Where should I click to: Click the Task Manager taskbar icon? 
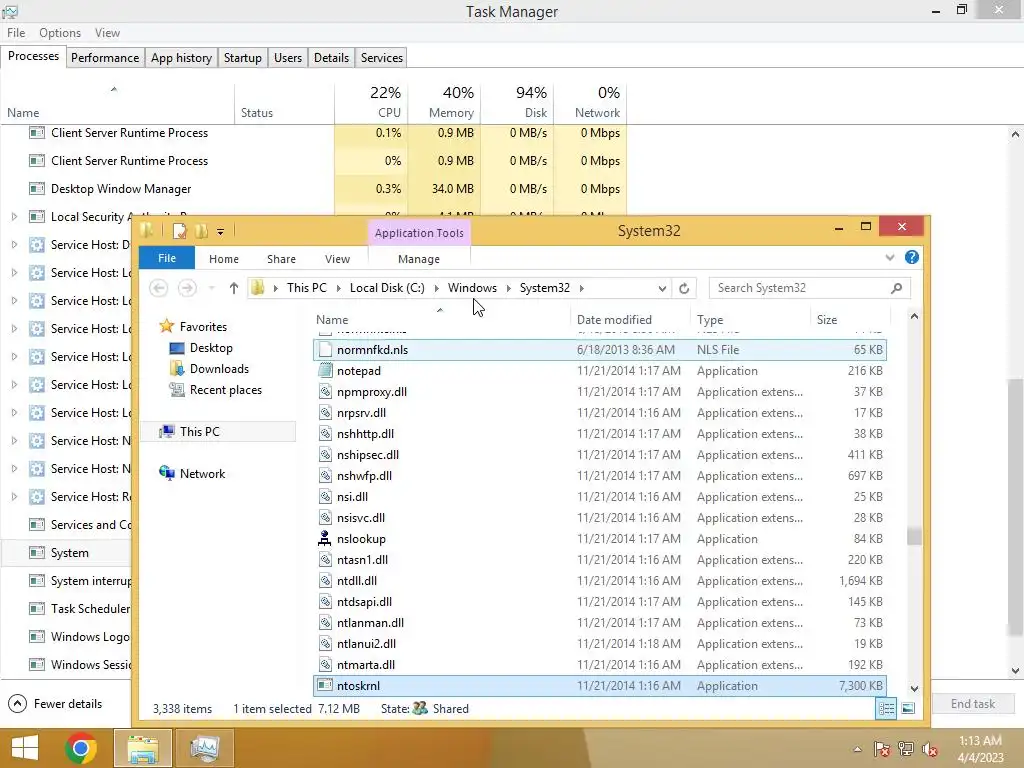204,748
